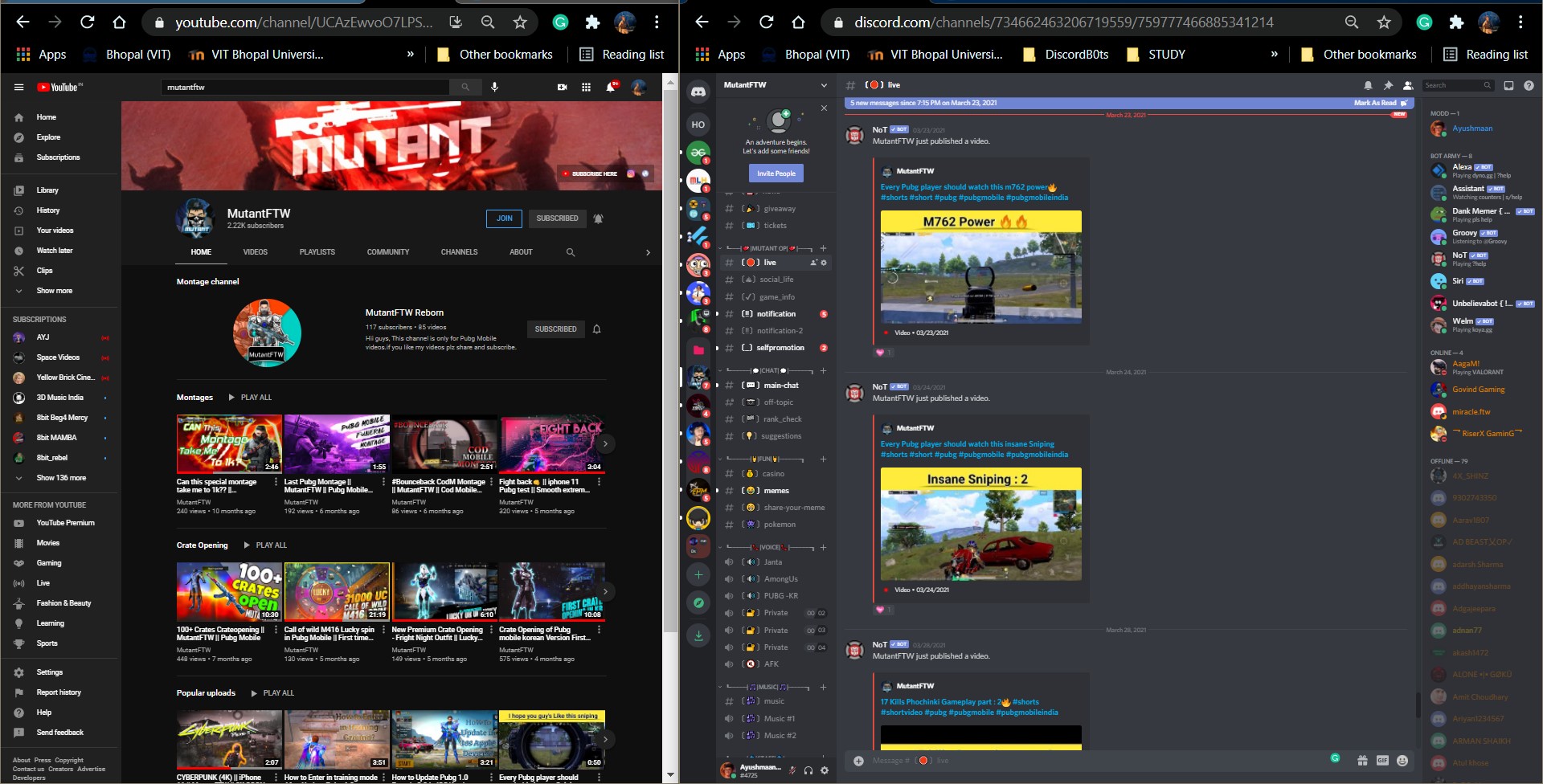Add a server with the Discord plus icon
The width and height of the screenshot is (1543, 784).
tap(698, 574)
